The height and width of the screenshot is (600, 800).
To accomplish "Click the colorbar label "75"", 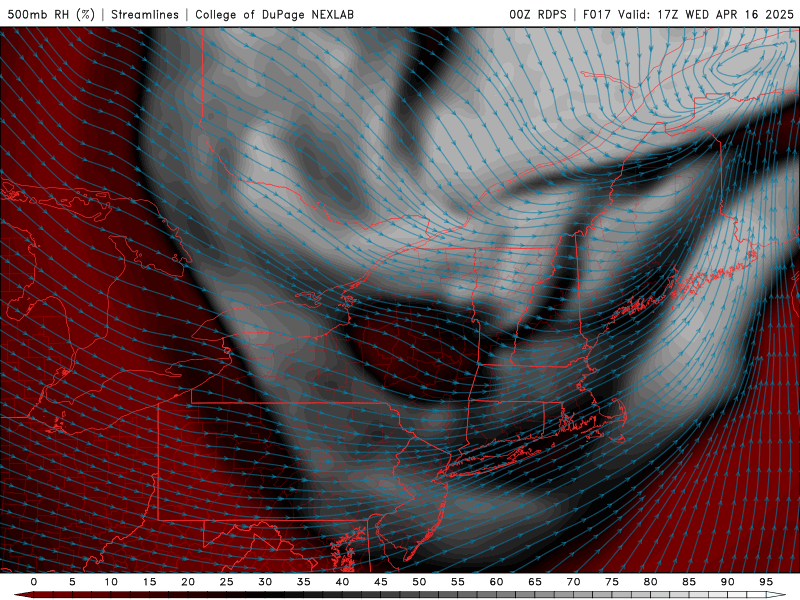I will 612,582.
